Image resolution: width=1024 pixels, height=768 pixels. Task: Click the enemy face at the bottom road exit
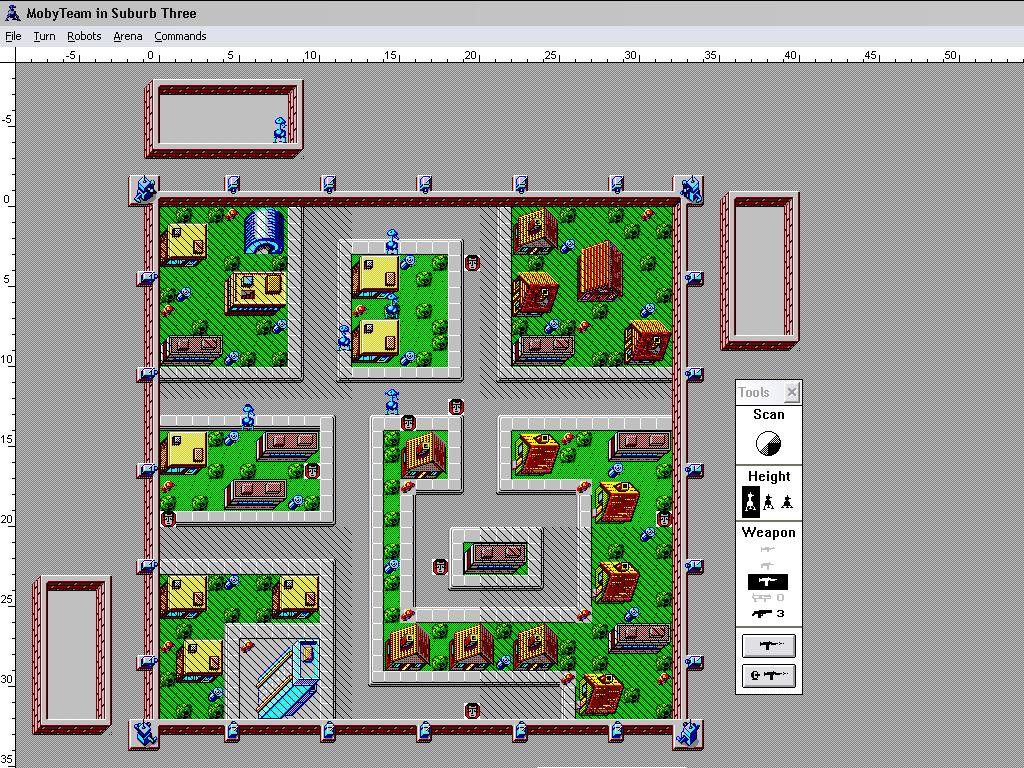tap(472, 711)
